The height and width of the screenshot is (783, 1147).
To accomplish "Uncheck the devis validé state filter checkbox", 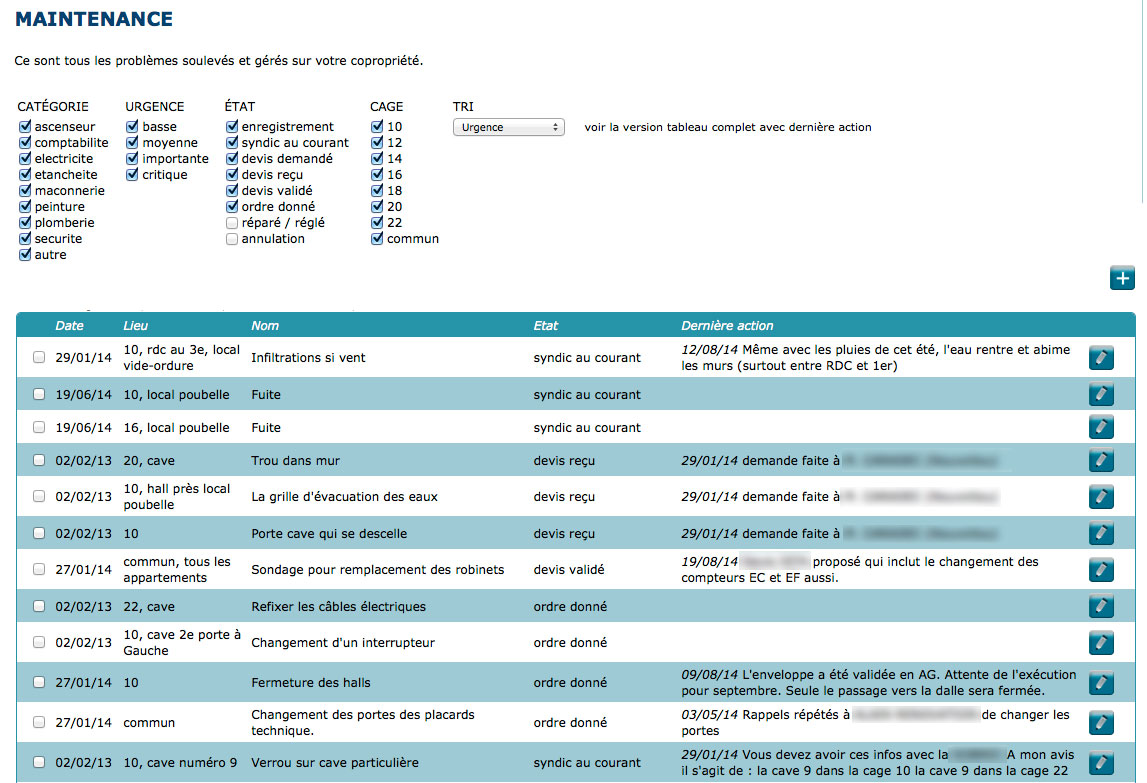I will pyautogui.click(x=232, y=190).
